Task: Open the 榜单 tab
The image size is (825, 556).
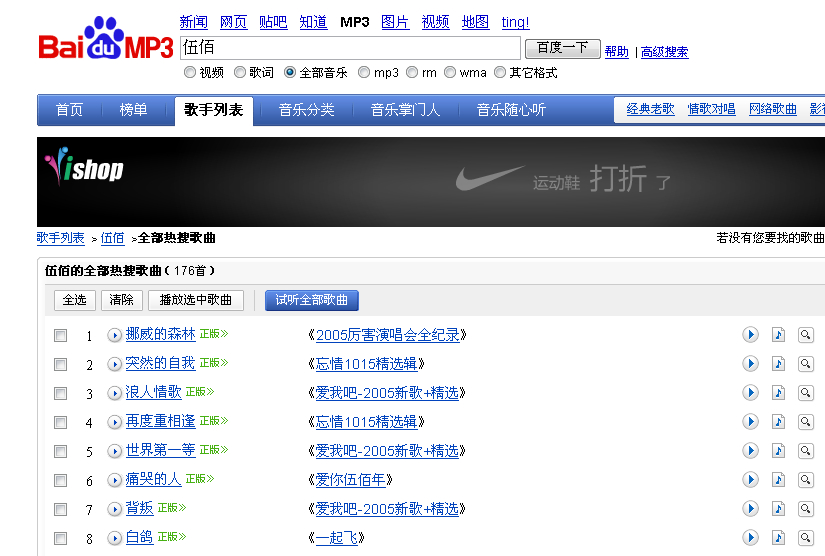Action: pos(133,110)
